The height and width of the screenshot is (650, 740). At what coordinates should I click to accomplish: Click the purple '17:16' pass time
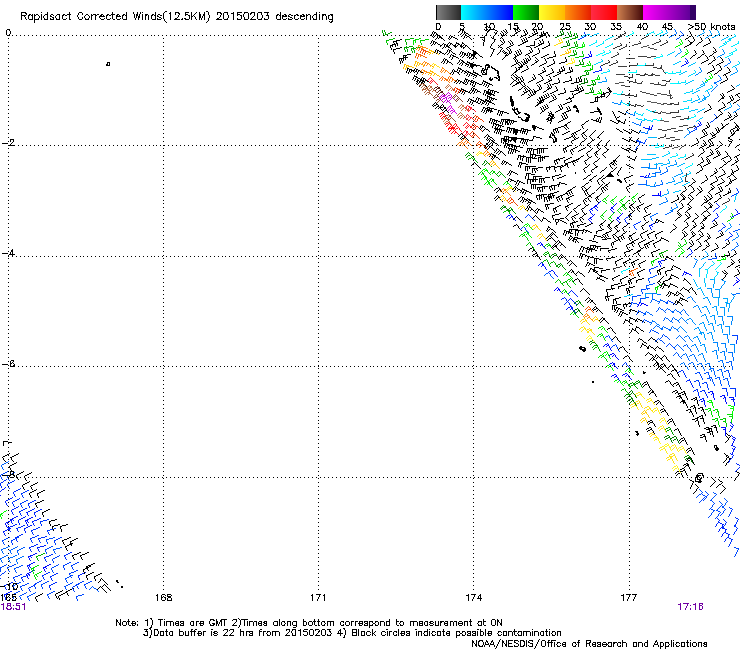click(690, 607)
